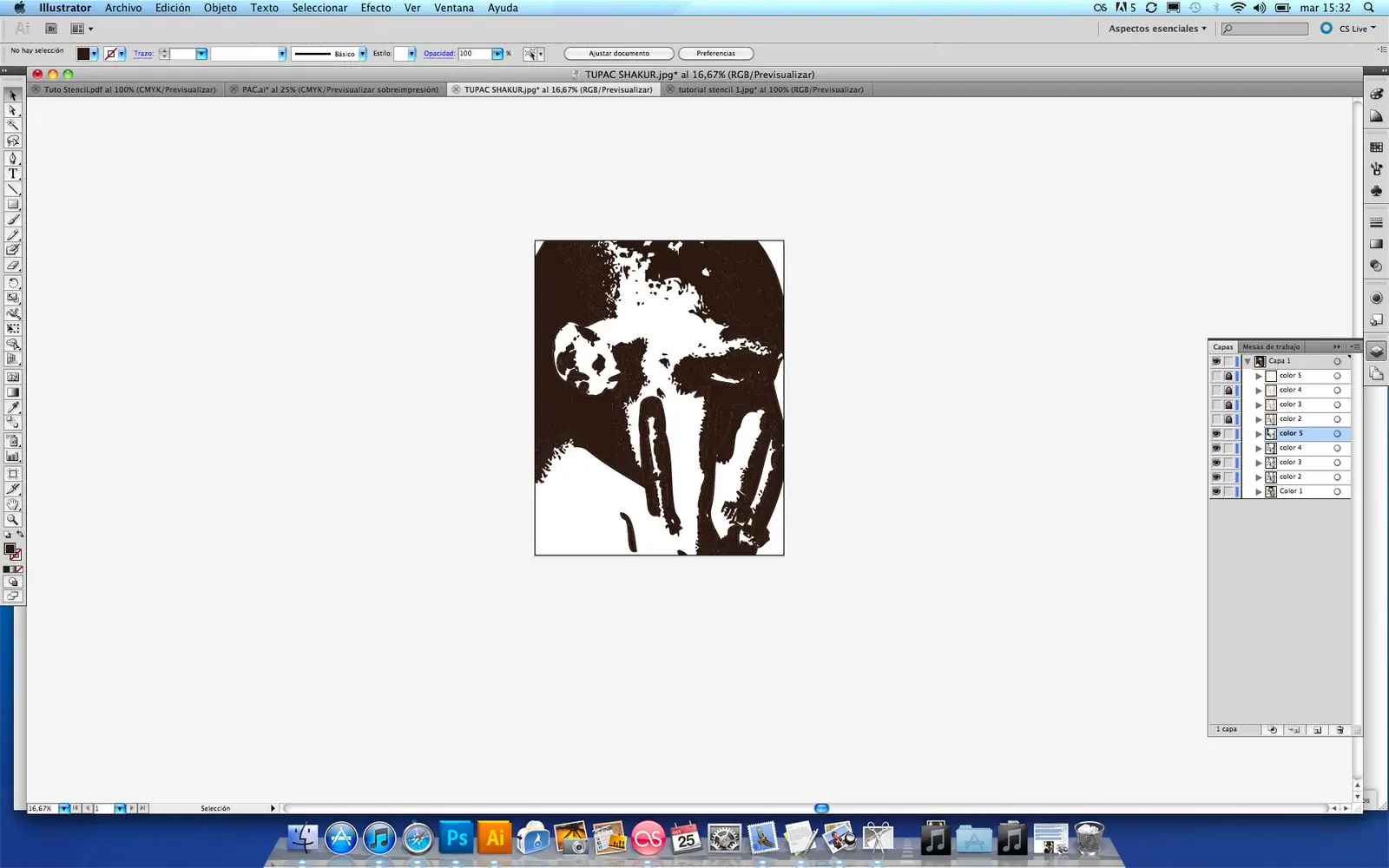Hide the Color 1 sublayer
The width and height of the screenshot is (1389, 868).
coord(1216,491)
